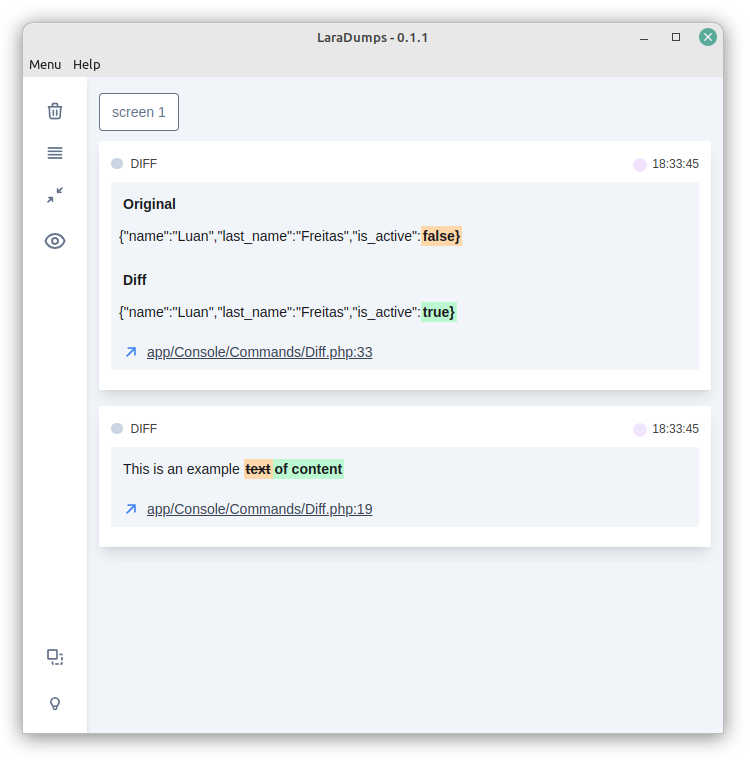This screenshot has width=750, height=764.
Task: Open the Menu menu
Action: [x=45, y=64]
